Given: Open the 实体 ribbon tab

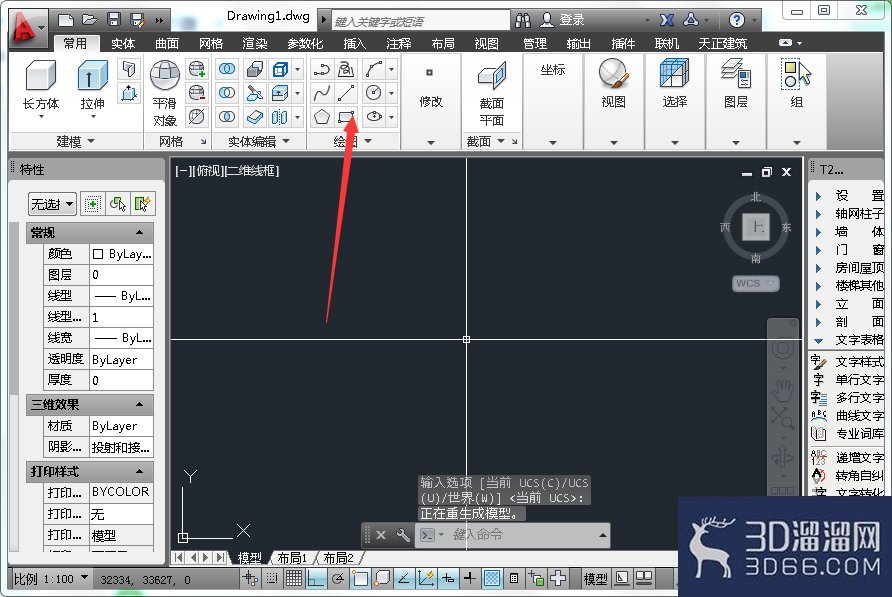Looking at the screenshot, I should [123, 43].
